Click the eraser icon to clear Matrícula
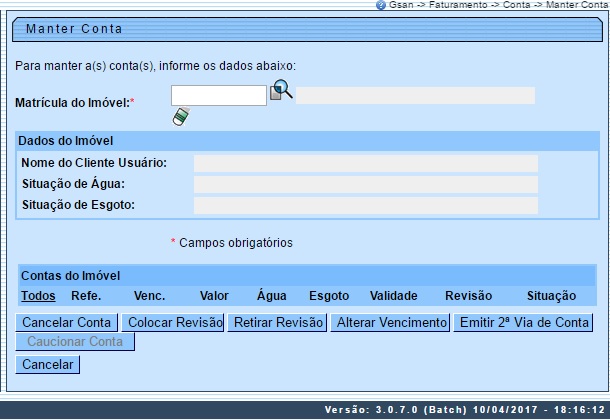Screen dimensions: 610x420 pyautogui.click(x=180, y=117)
